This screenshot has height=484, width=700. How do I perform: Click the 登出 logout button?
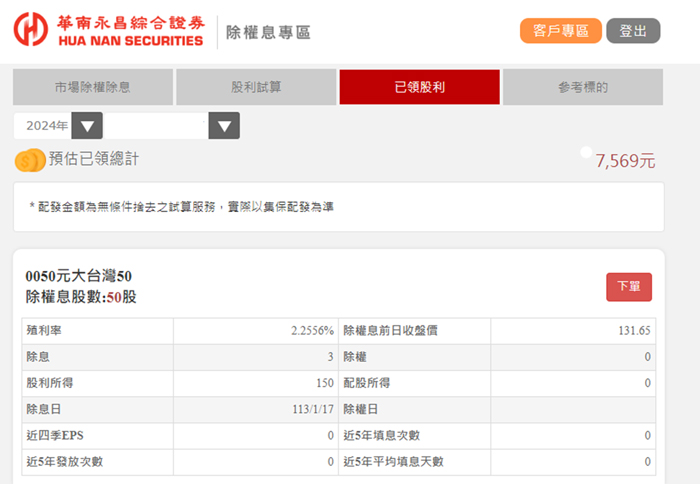(x=633, y=31)
